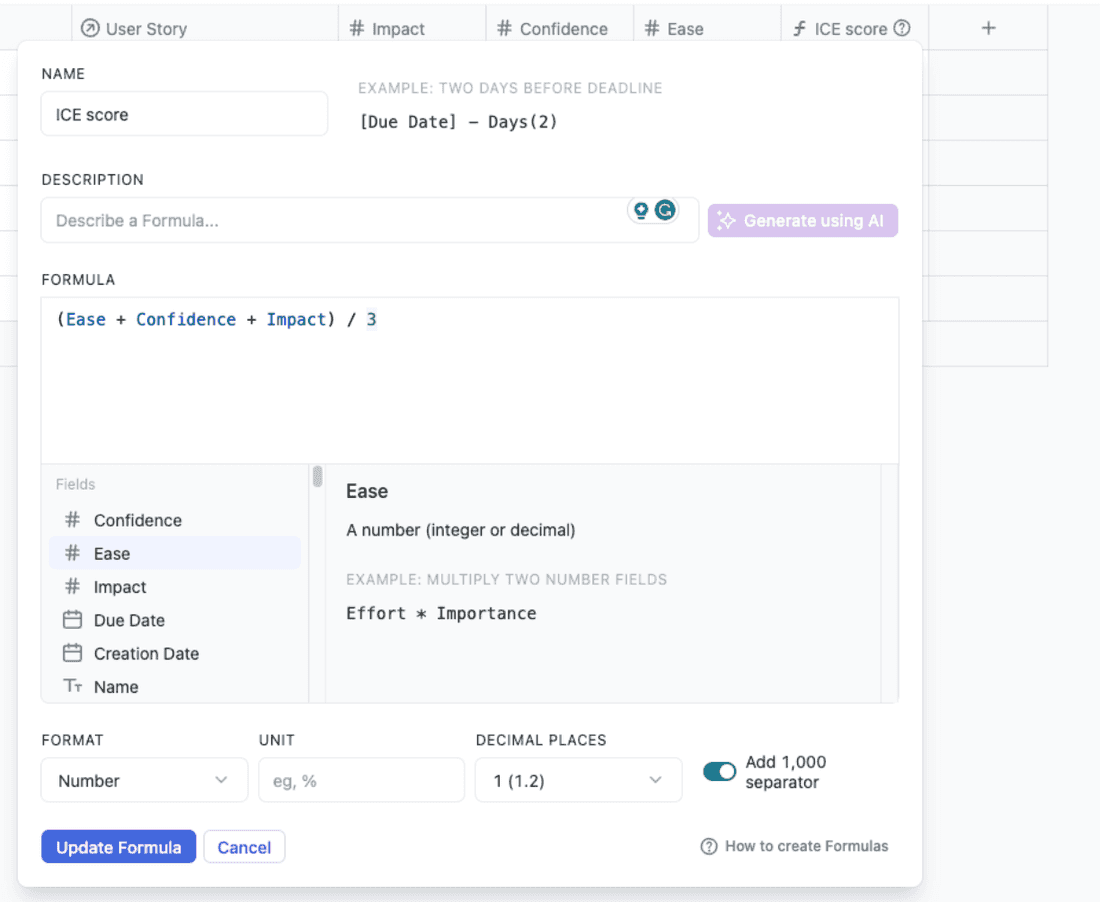
Task: Expand the Decimal Places dropdown
Action: (x=578, y=780)
